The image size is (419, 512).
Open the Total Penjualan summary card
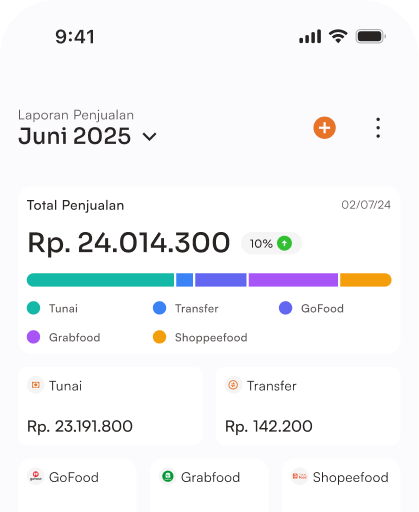click(209, 270)
